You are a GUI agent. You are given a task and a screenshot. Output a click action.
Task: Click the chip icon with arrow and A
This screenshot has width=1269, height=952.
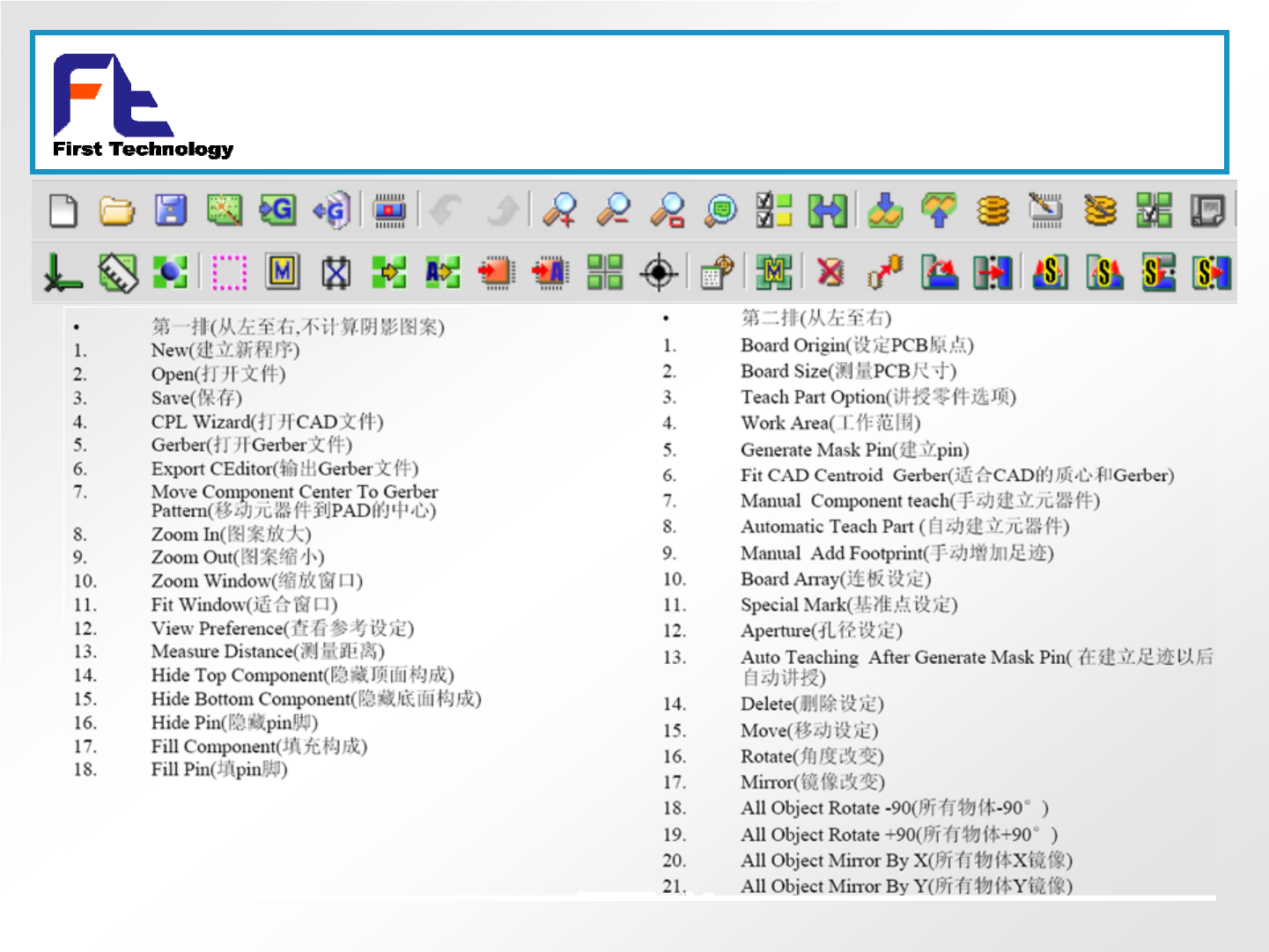(550, 273)
